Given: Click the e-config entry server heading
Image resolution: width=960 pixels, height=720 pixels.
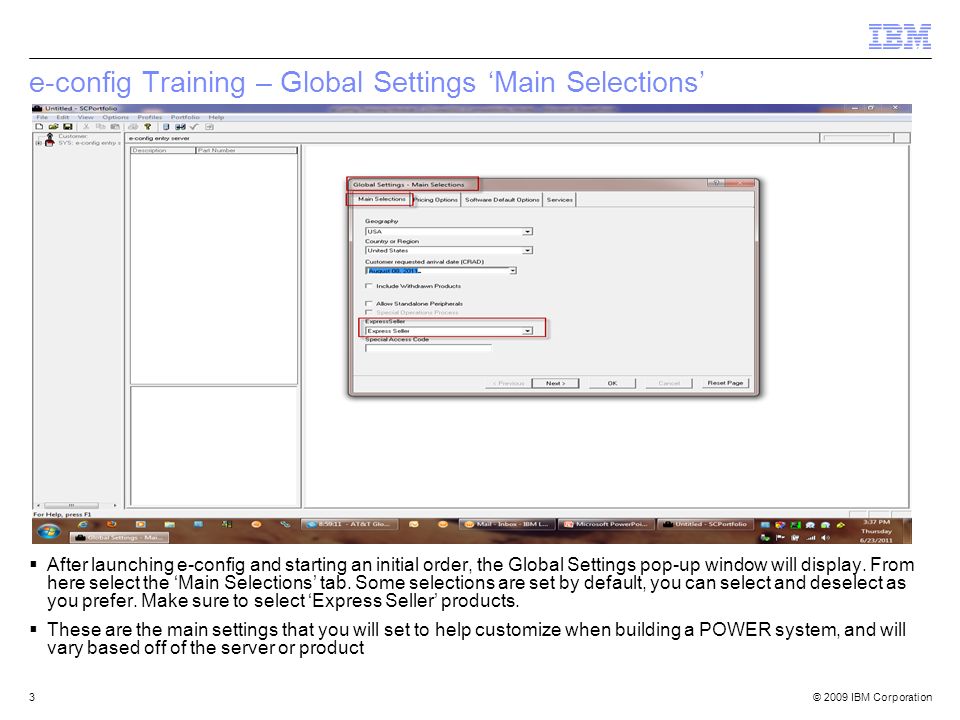Looking at the screenshot, I should [159, 138].
